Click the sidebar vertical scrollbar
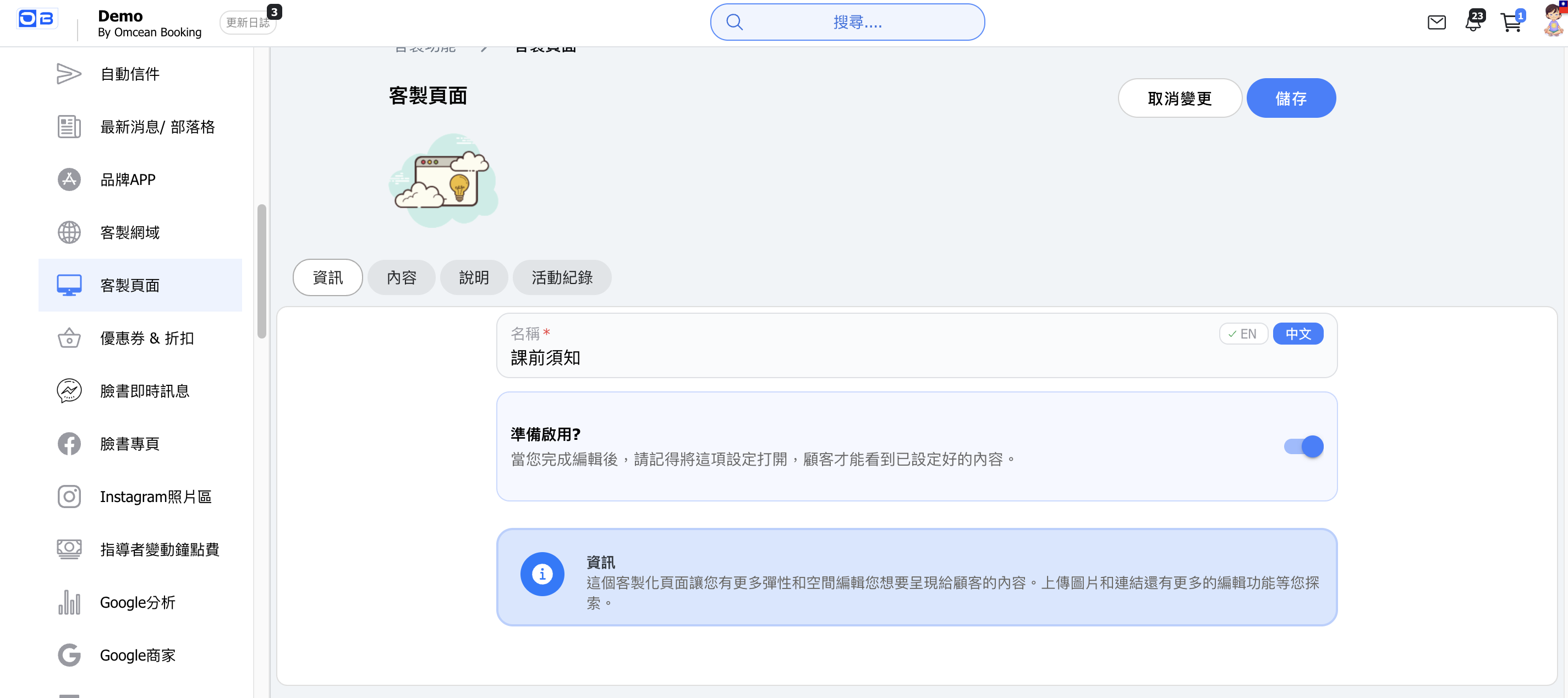 (x=262, y=271)
